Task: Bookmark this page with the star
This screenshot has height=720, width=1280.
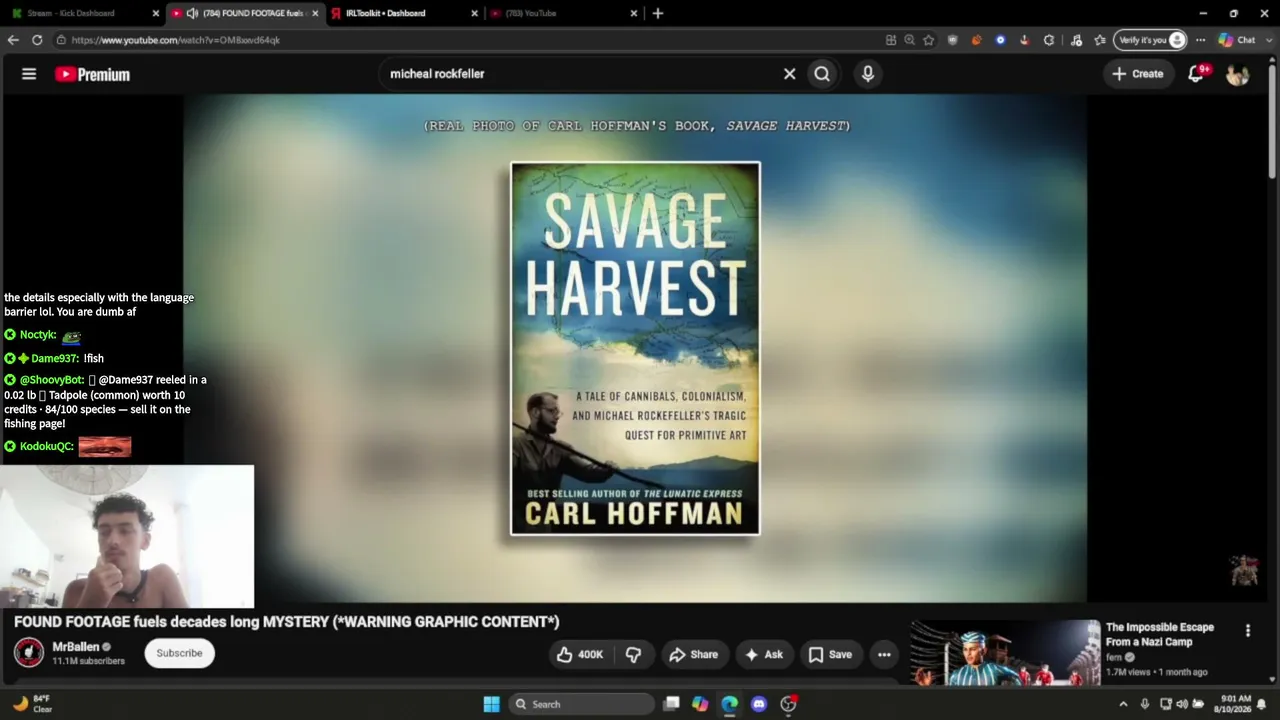Action: pos(929,40)
